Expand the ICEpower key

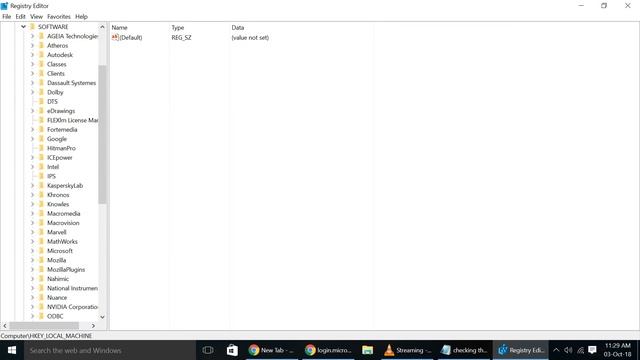point(32,158)
